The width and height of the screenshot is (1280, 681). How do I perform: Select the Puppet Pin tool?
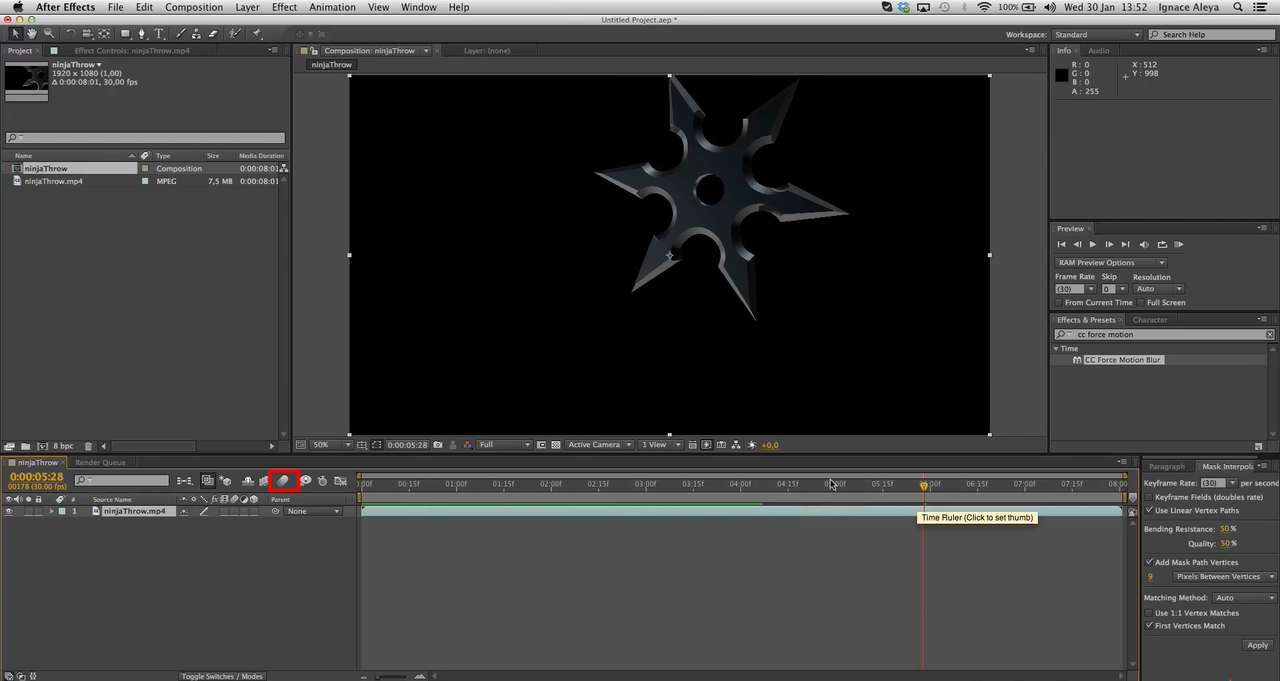pos(256,34)
